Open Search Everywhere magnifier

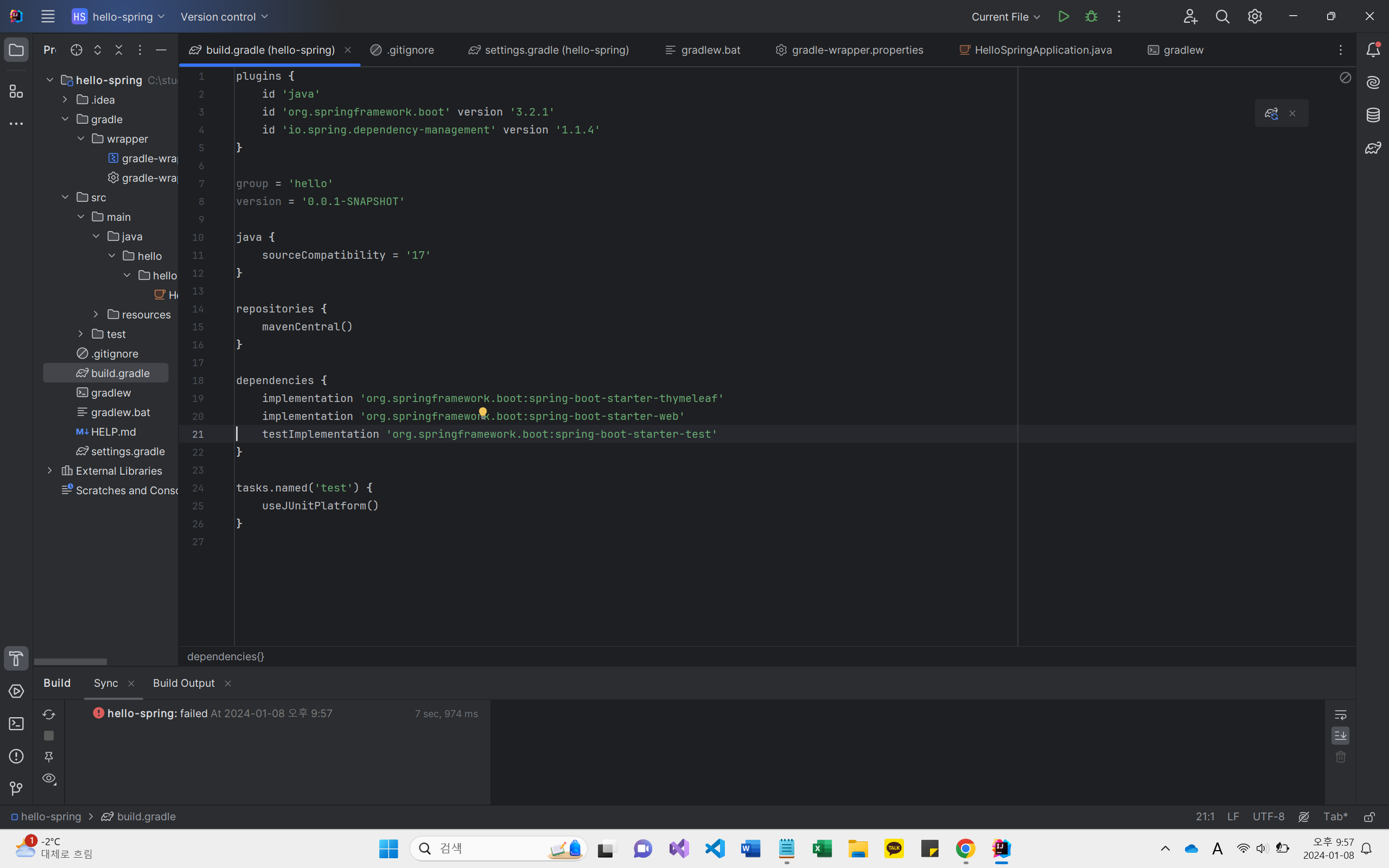[x=1222, y=17]
